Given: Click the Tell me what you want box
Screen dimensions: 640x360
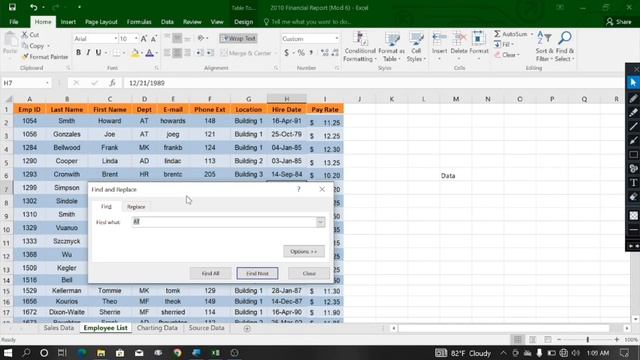Looking at the screenshot, I should tap(307, 22).
